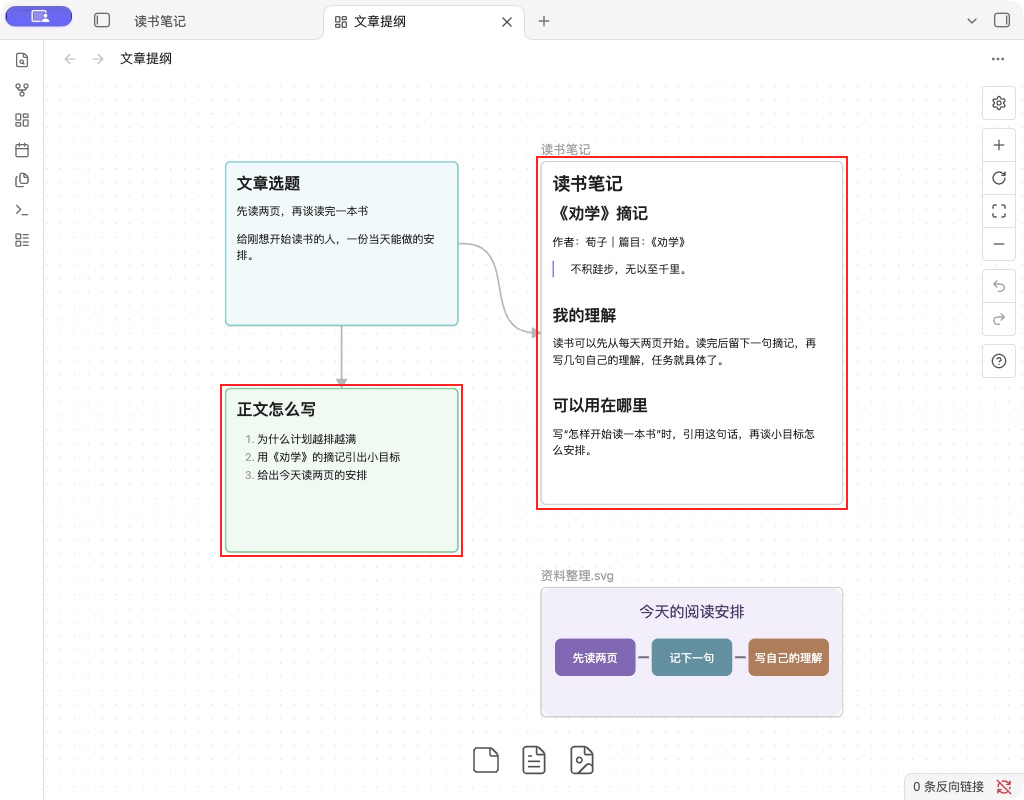Undo last canvas action
The height and width of the screenshot is (800, 1024).
tap(999, 286)
